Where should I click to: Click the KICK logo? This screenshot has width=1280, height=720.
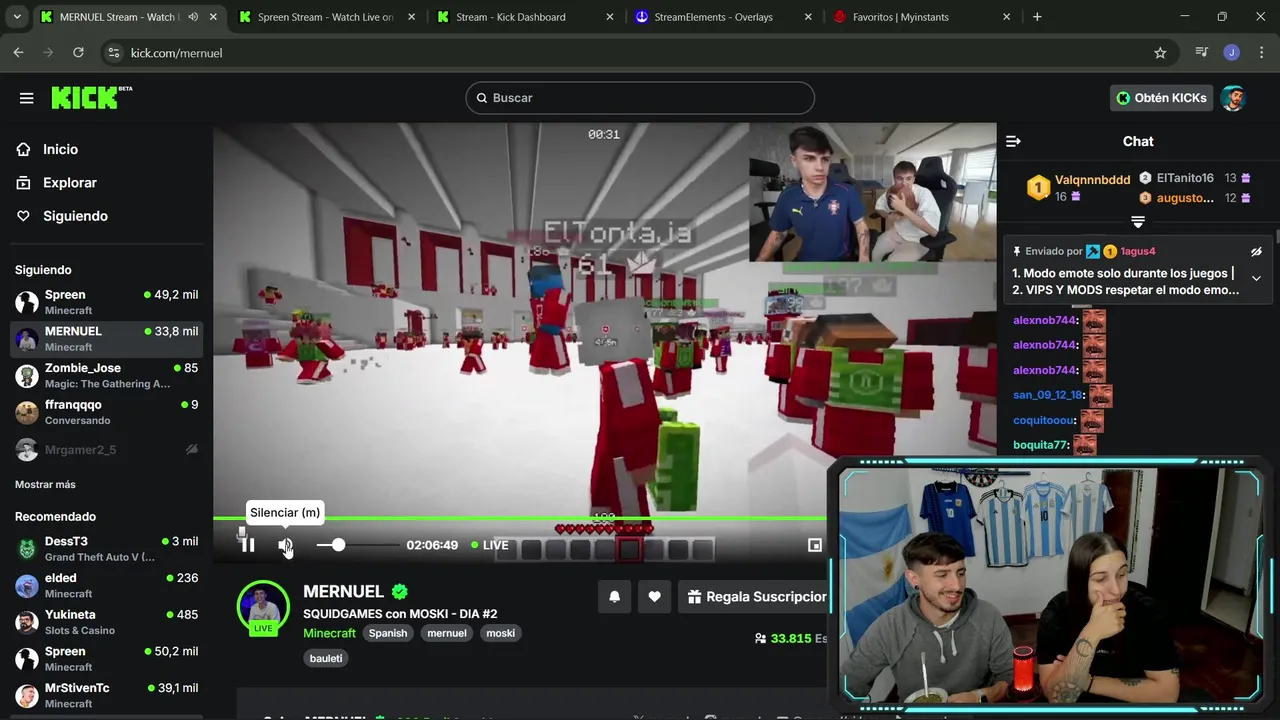(91, 97)
